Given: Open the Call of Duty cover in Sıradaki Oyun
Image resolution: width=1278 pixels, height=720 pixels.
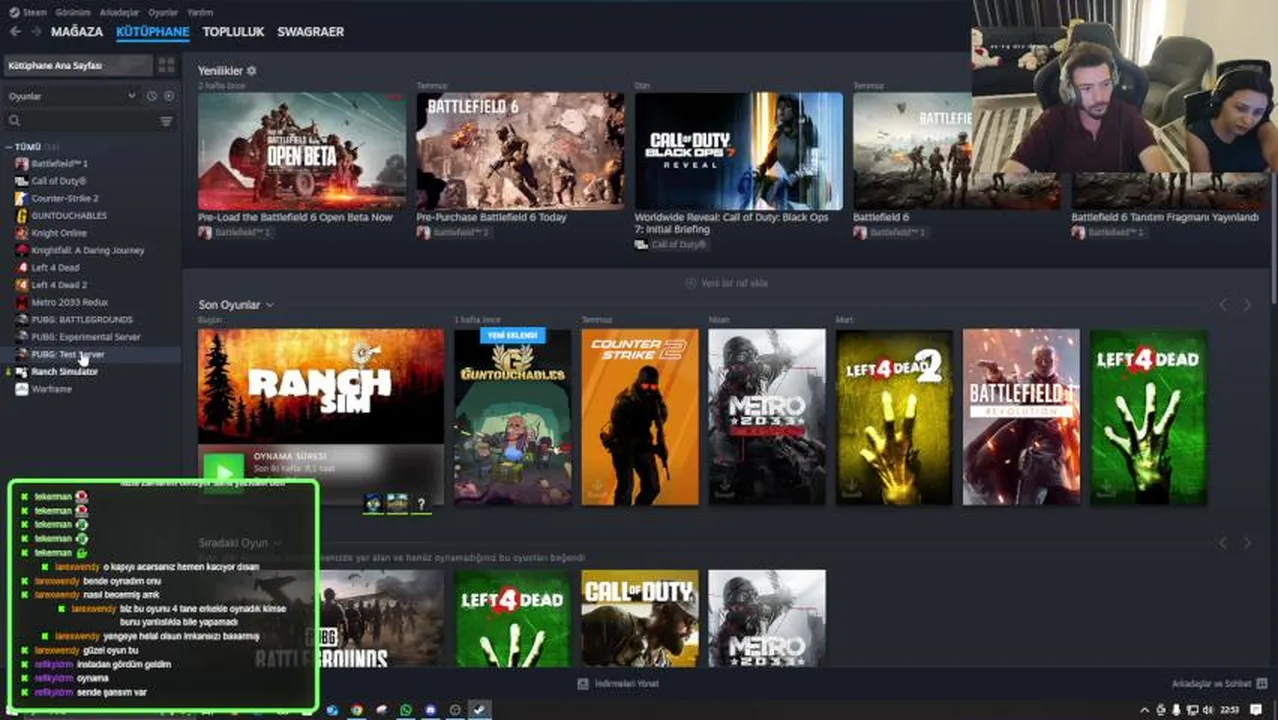Looking at the screenshot, I should pos(640,618).
